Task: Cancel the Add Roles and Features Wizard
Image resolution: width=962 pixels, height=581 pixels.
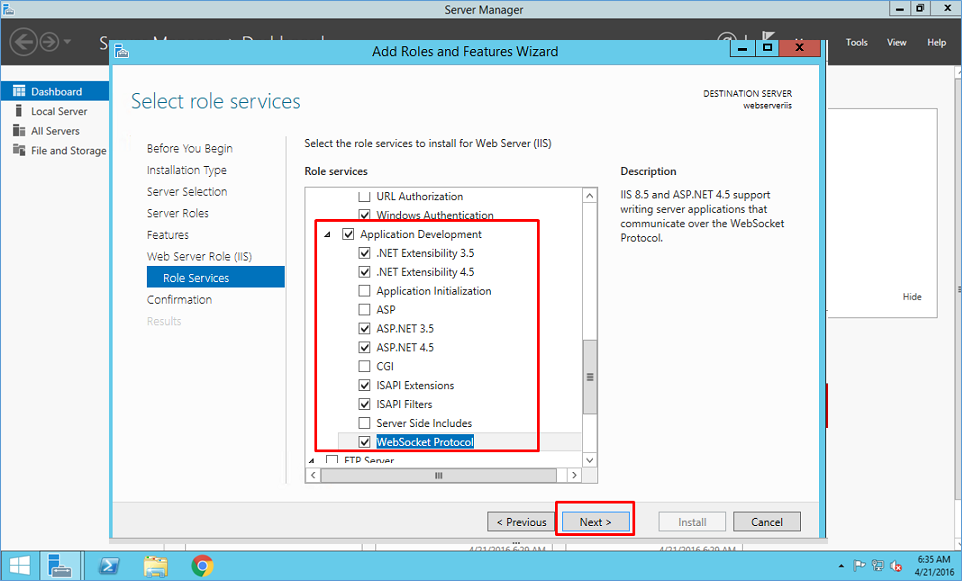Action: pyautogui.click(x=767, y=522)
